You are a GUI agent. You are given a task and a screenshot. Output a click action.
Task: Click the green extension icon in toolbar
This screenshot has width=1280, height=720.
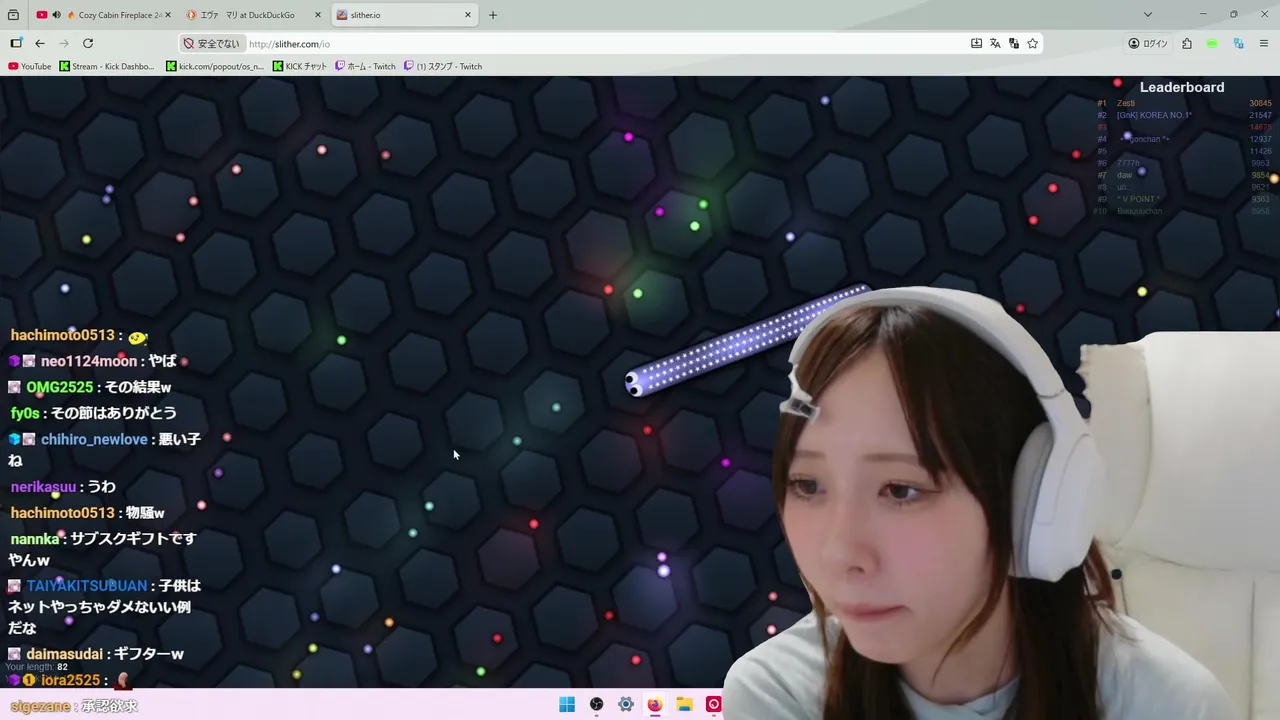point(1212,43)
